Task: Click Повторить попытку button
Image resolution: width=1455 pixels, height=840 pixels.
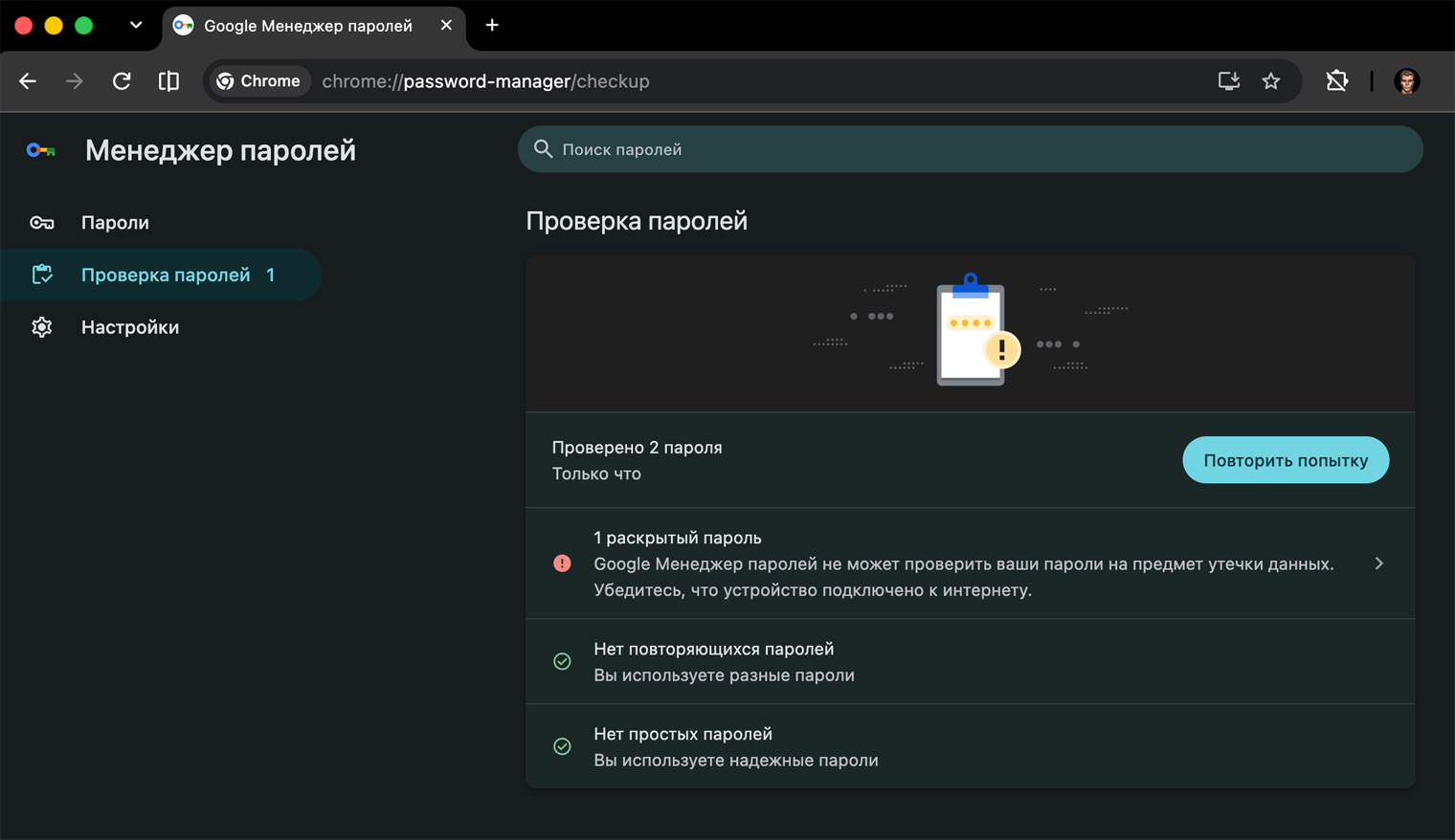Action: click(x=1286, y=460)
